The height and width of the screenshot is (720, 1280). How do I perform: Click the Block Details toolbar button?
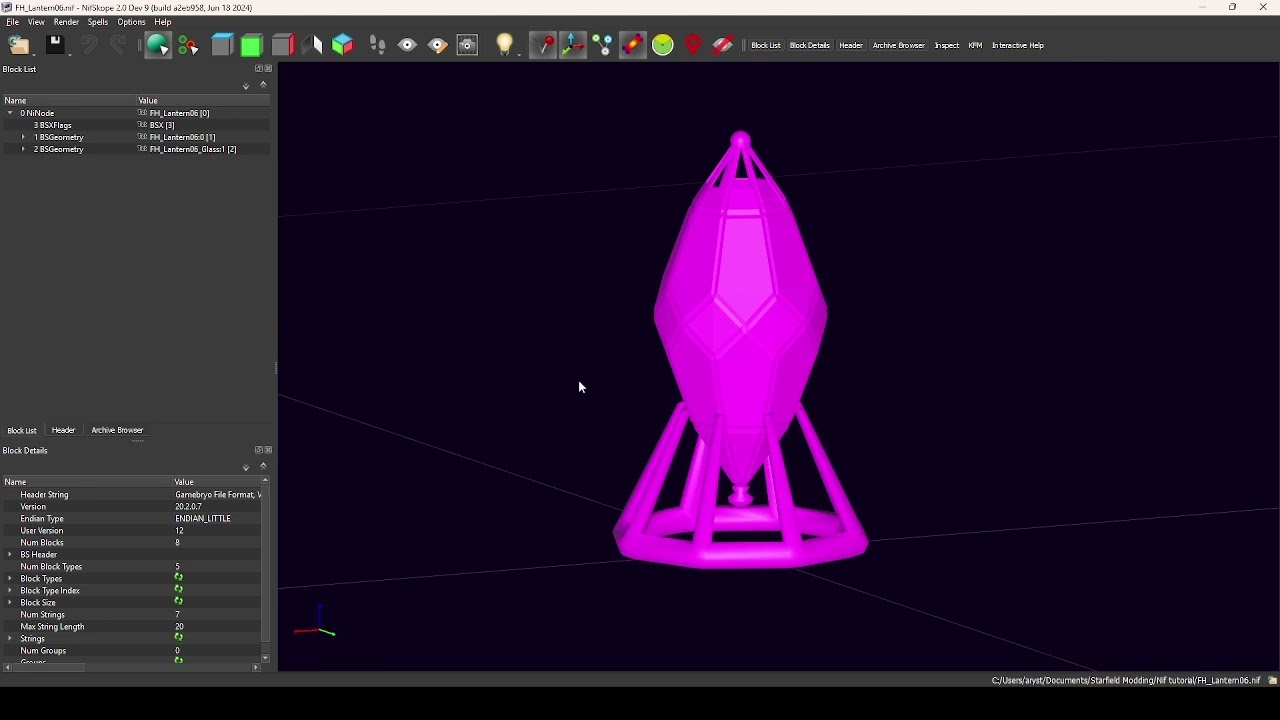tap(810, 46)
